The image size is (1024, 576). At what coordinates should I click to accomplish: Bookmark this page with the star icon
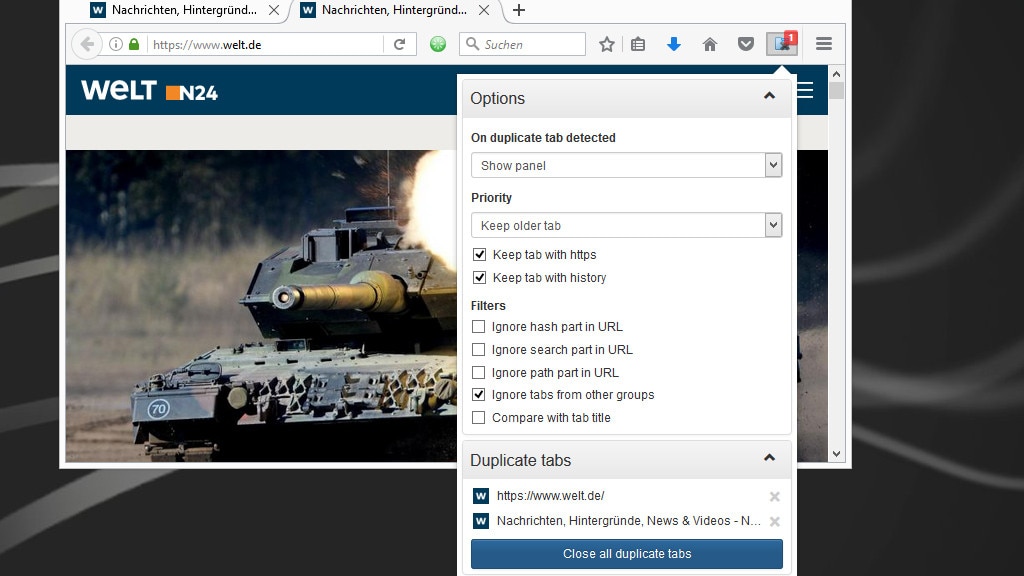click(x=607, y=44)
